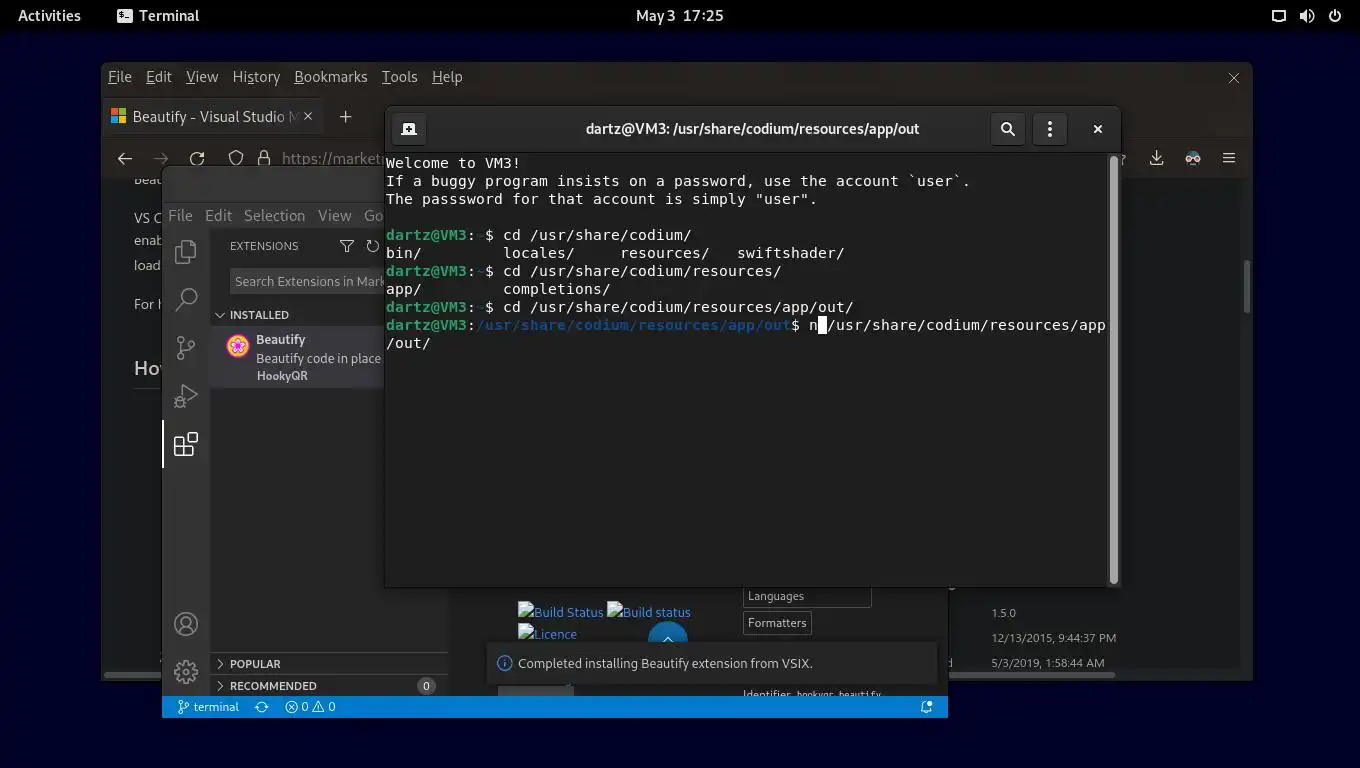The image size is (1360, 768).
Task: Open the Manage gear icon in VSCodium
Action: [x=186, y=671]
